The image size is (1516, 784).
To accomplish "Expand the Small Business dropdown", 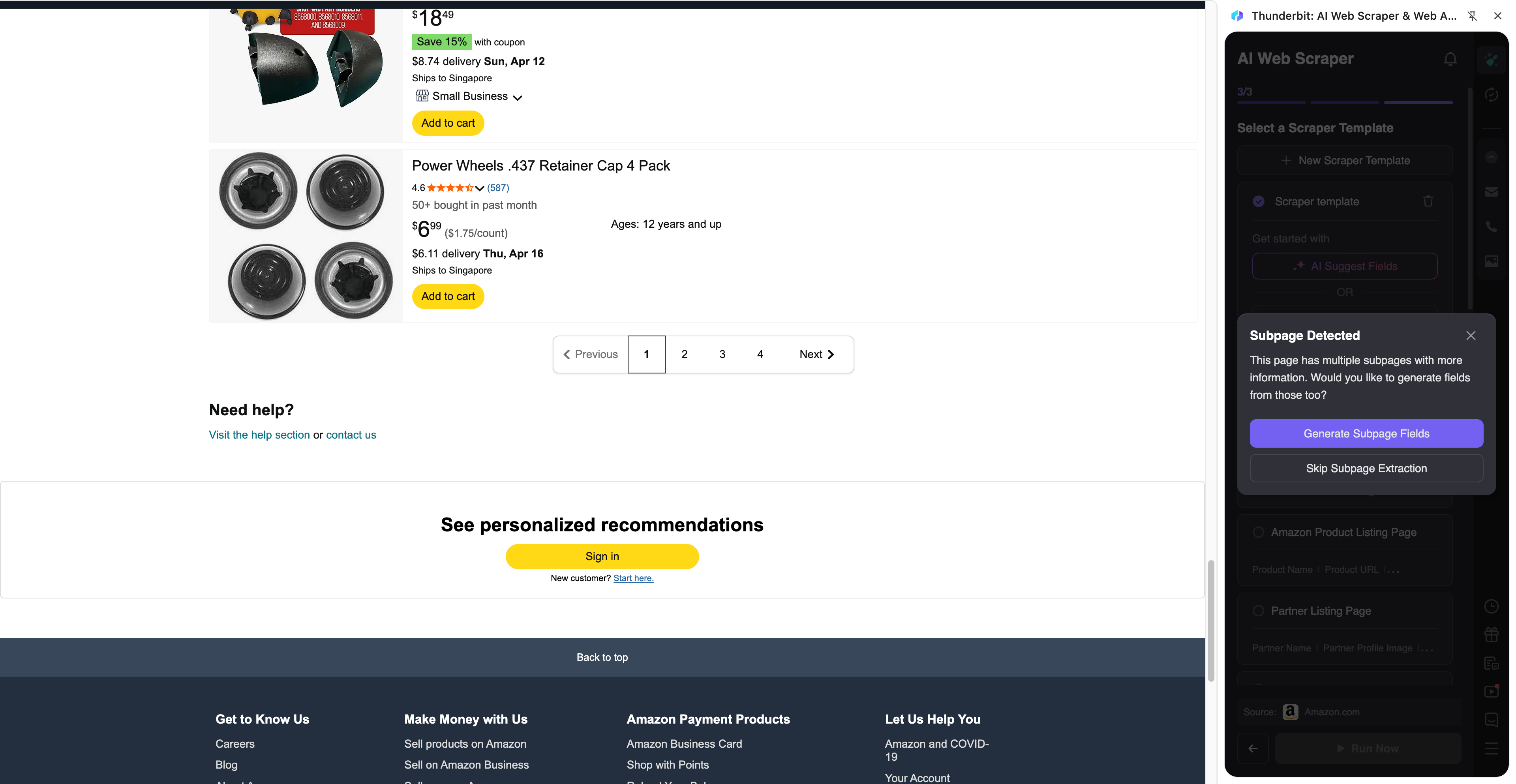I will click(x=517, y=98).
